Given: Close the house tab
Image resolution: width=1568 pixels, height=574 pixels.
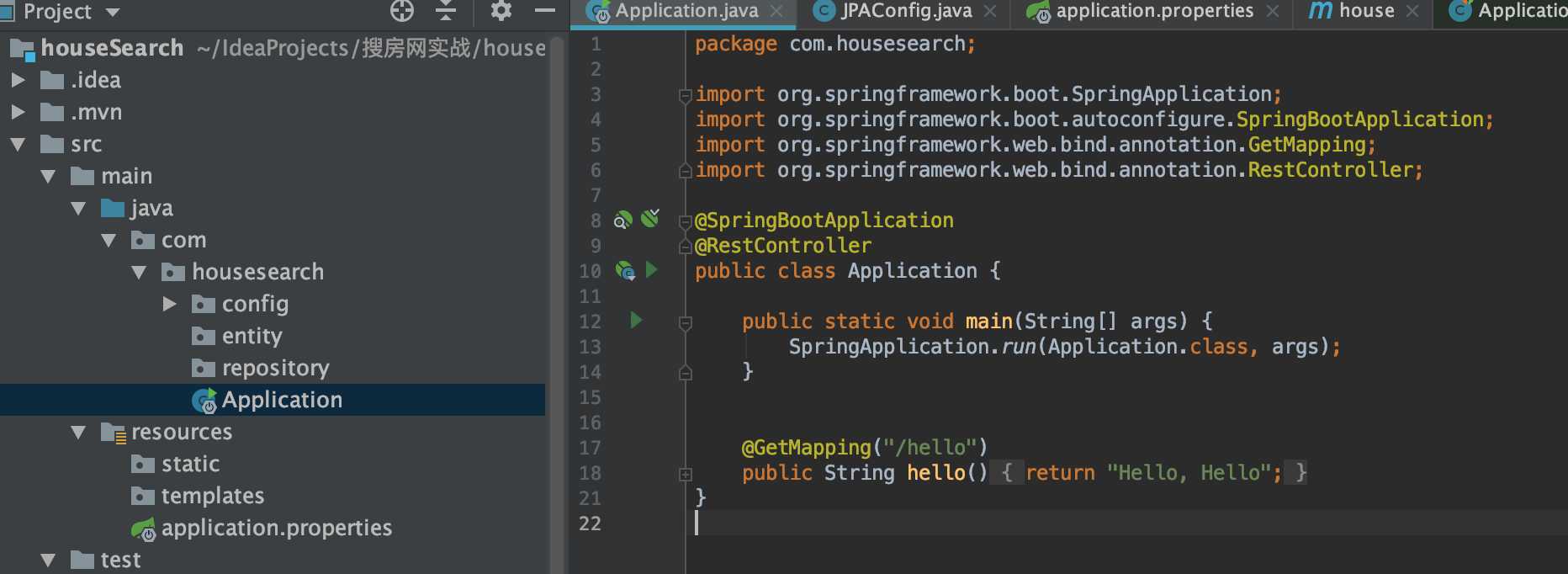Looking at the screenshot, I should click(x=1412, y=12).
